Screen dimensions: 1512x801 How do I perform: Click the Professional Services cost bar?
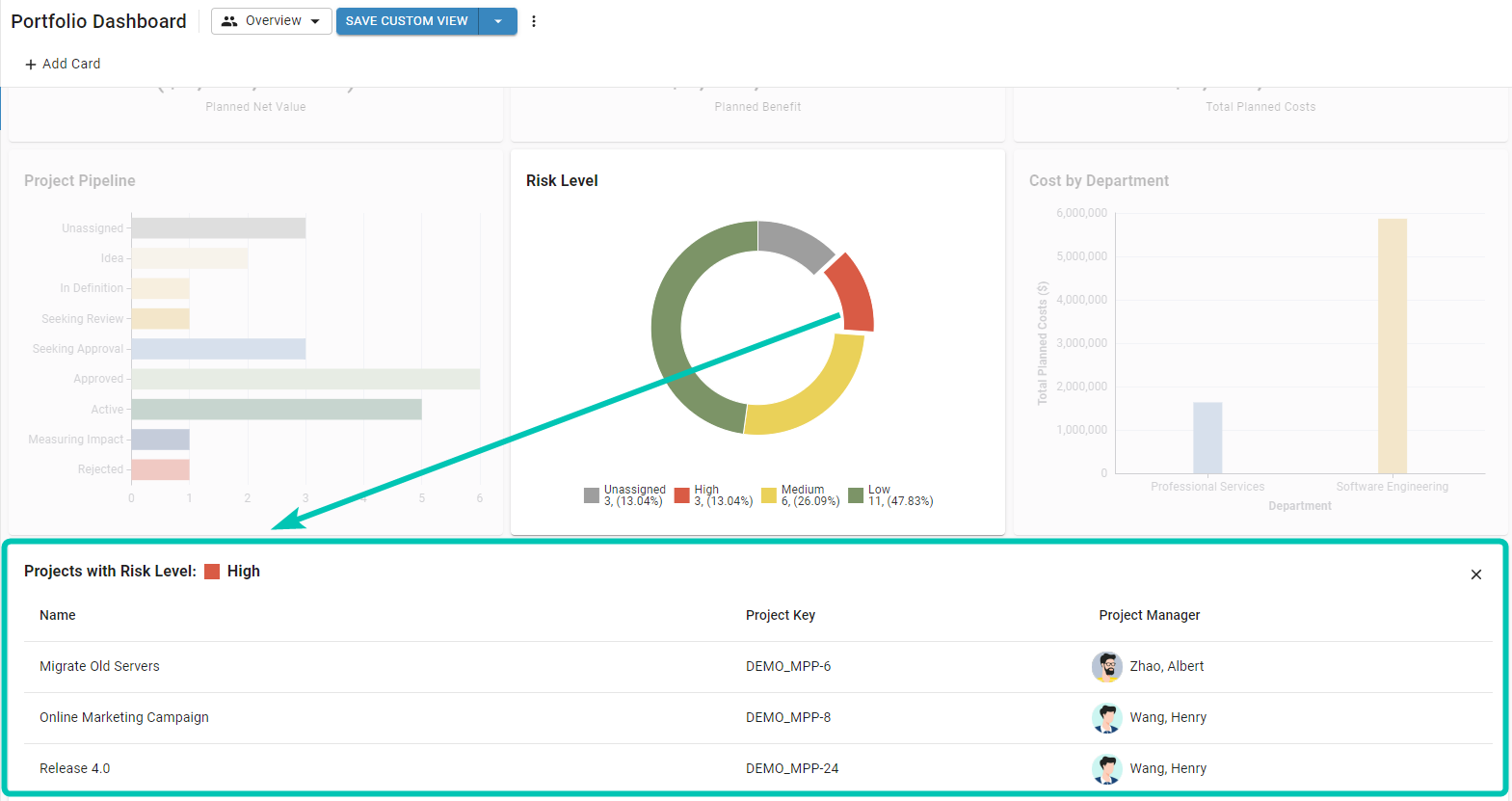pyautogui.click(x=1207, y=438)
